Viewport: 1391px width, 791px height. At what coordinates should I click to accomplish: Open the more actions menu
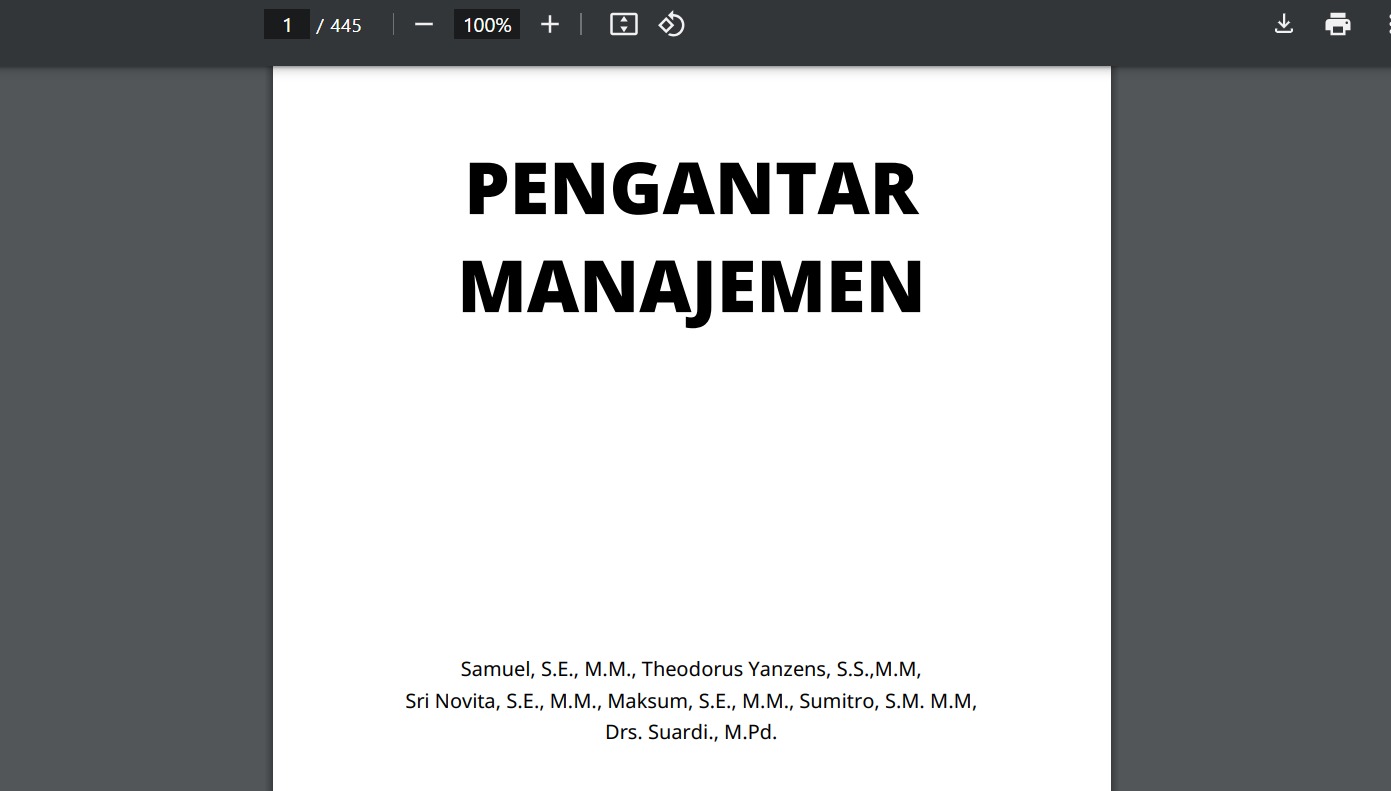click(1386, 25)
